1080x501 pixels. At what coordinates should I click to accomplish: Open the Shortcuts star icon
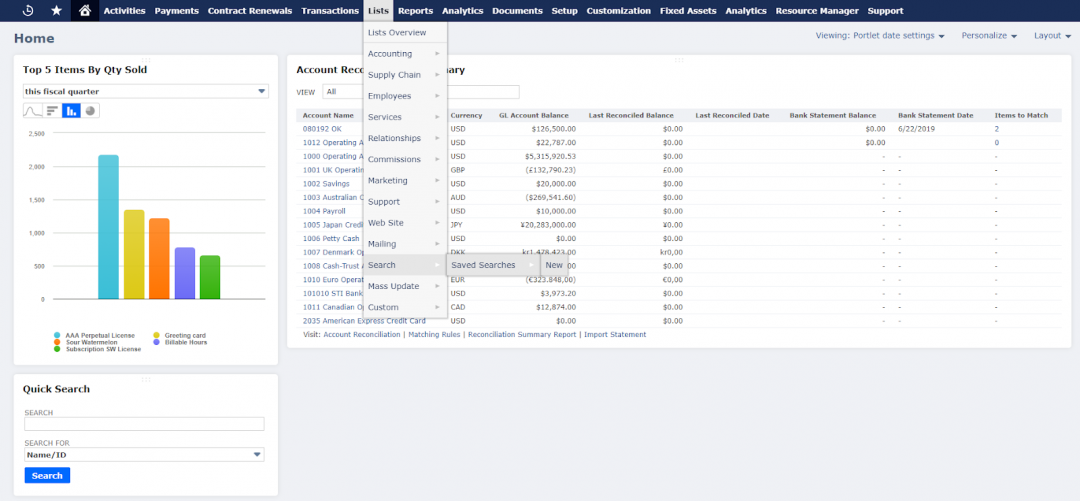click(56, 10)
